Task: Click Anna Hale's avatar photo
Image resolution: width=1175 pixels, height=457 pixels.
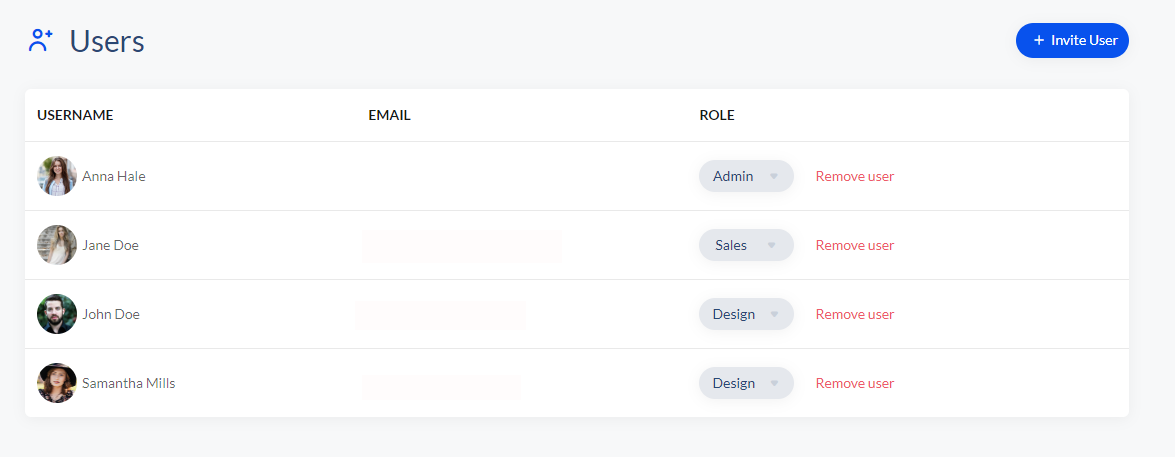Action: pyautogui.click(x=57, y=176)
